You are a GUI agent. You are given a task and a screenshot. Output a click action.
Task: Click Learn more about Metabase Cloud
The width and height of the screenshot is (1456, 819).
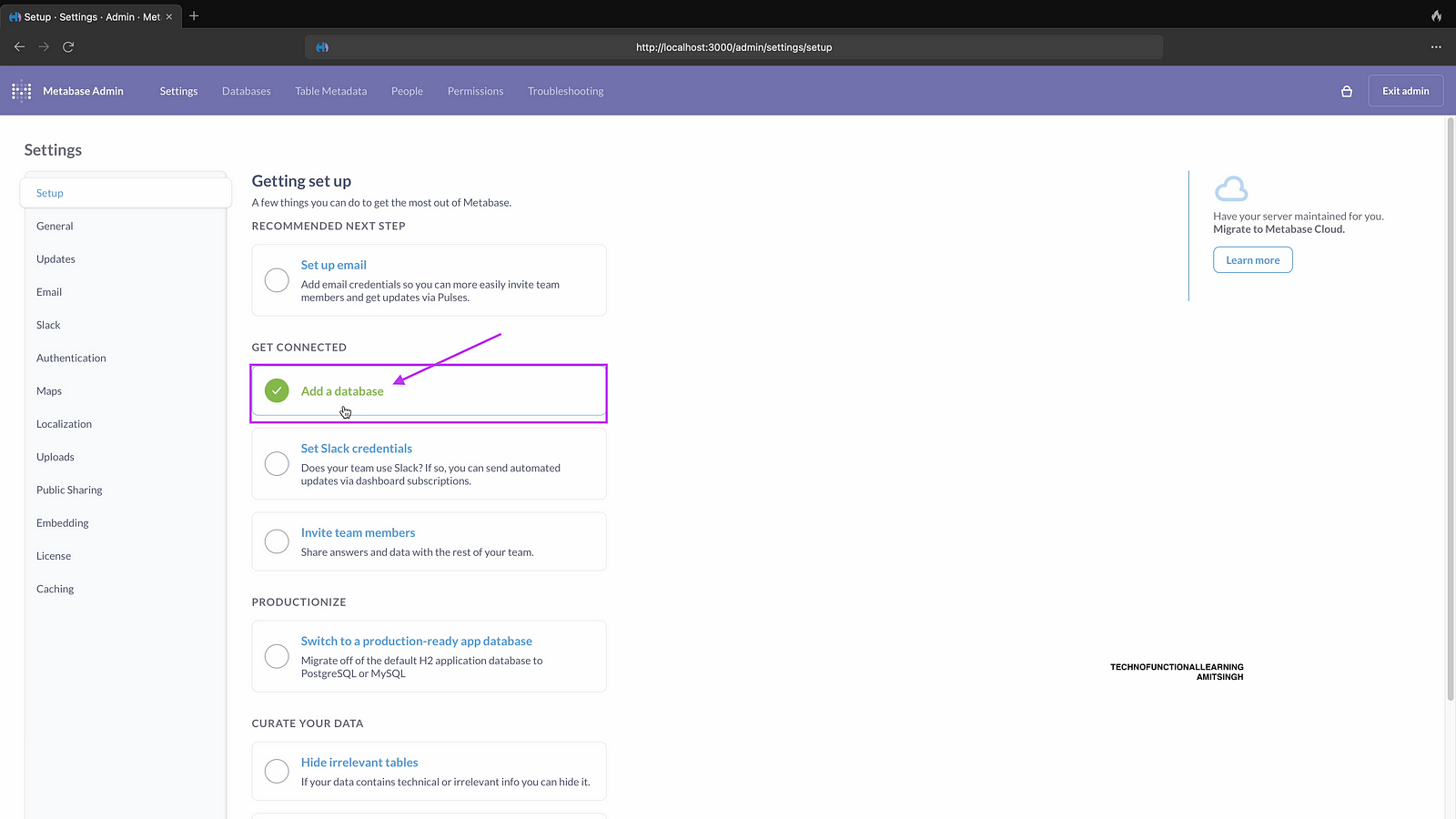[1252, 260]
